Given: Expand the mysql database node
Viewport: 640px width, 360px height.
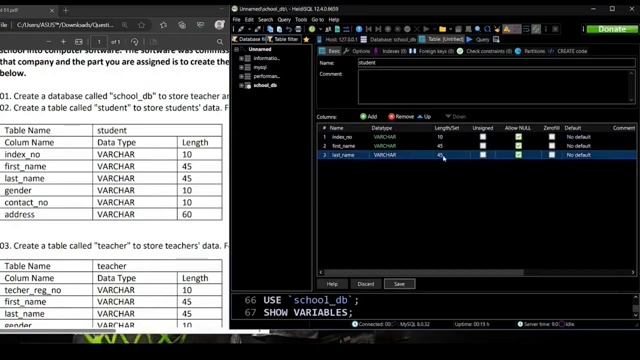Looking at the screenshot, I should (241, 67).
